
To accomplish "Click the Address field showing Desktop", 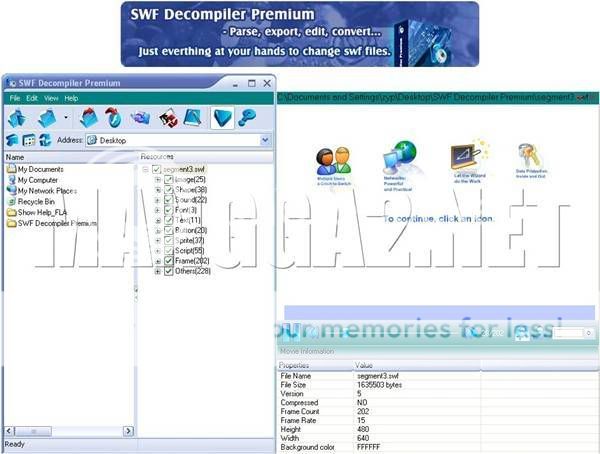I will (178, 140).
